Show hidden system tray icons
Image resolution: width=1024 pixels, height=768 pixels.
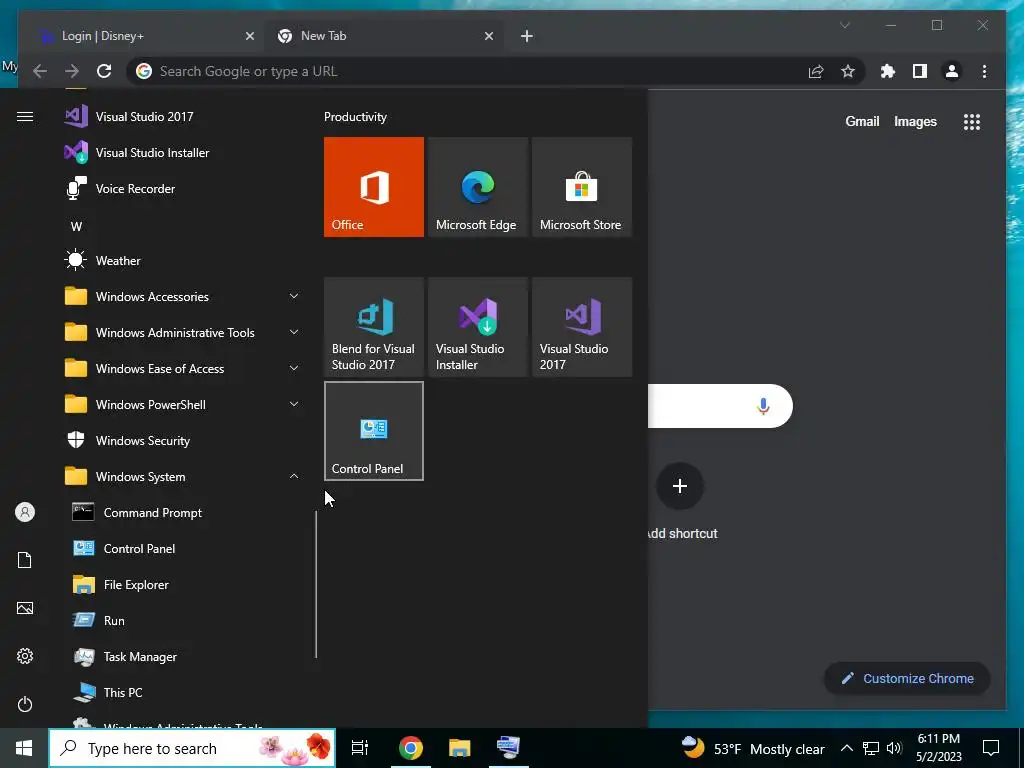click(x=846, y=748)
